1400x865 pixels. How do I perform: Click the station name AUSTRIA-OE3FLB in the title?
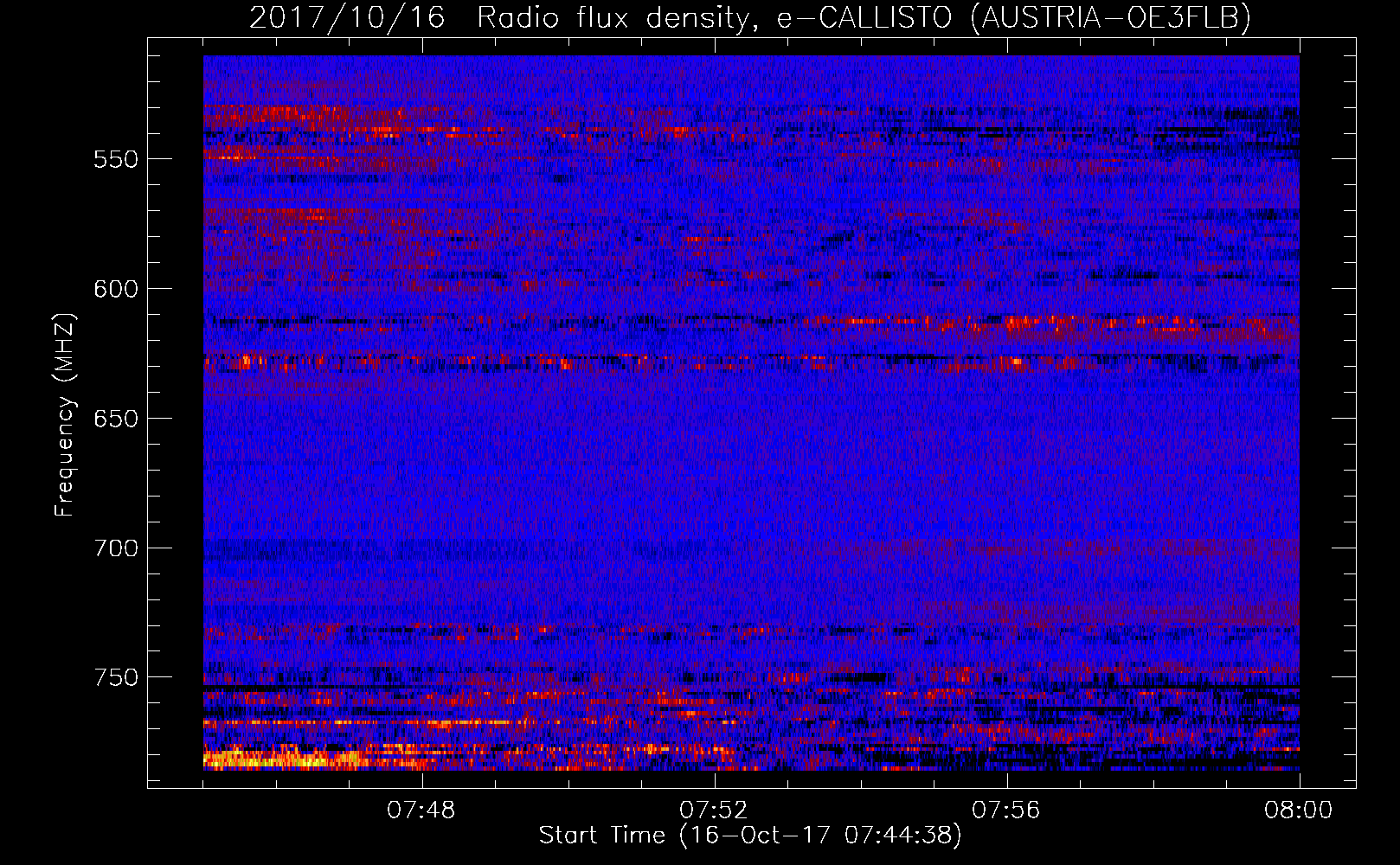1110,17
